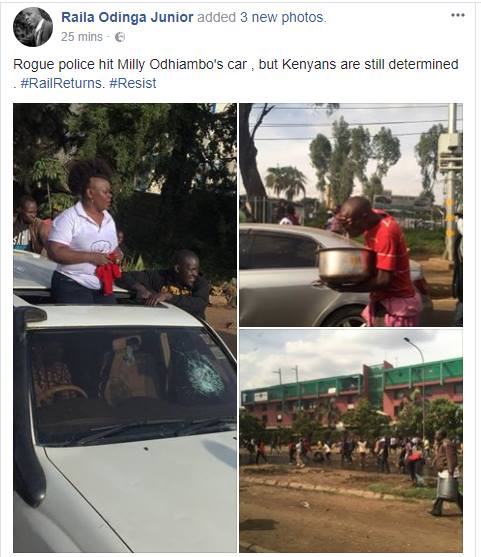Open Raila Odinga Junior's round profile picture
This screenshot has width=481, height=557.
pyautogui.click(x=33, y=27)
